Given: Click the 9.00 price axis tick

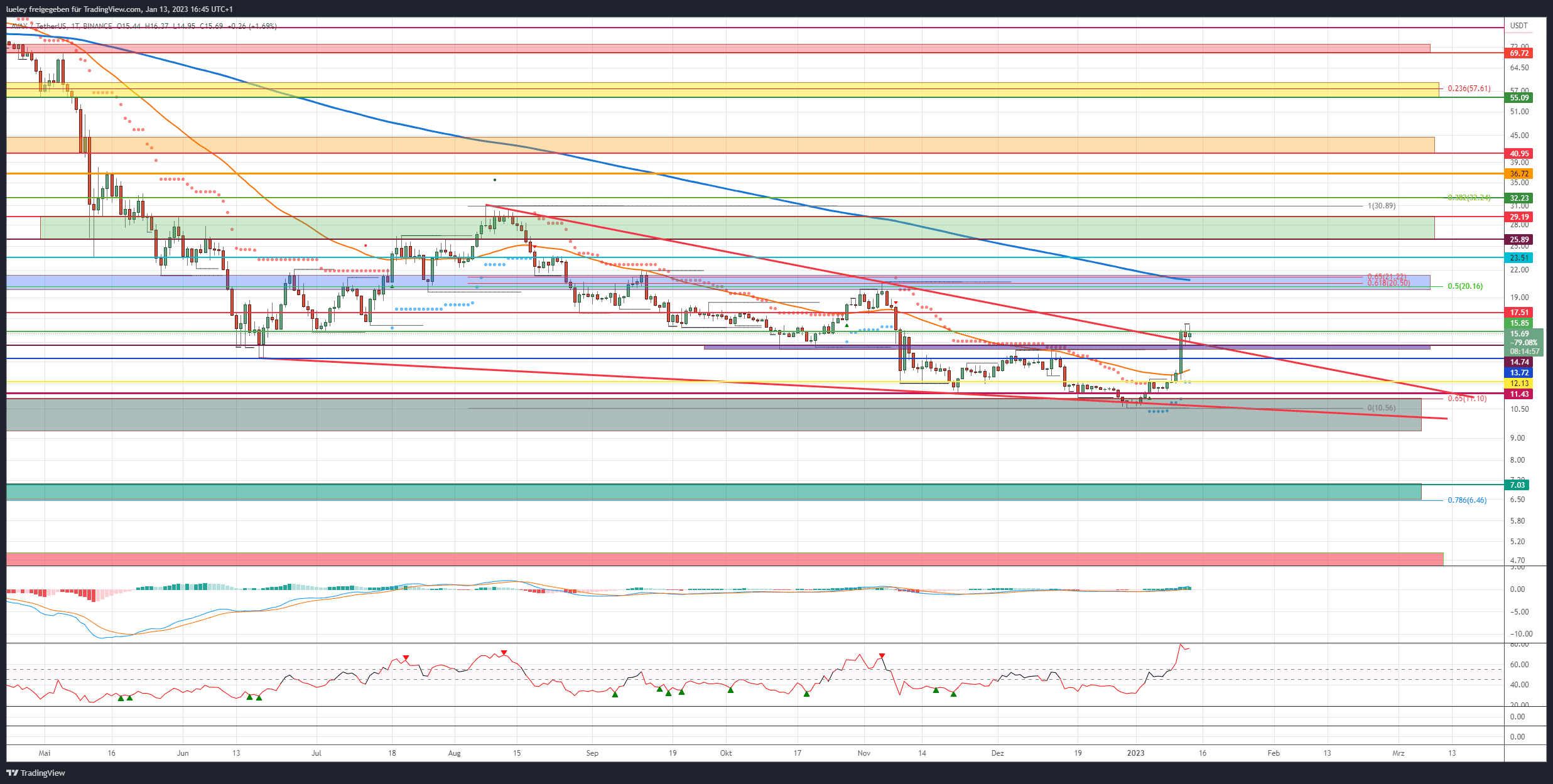Looking at the screenshot, I should tap(1517, 438).
